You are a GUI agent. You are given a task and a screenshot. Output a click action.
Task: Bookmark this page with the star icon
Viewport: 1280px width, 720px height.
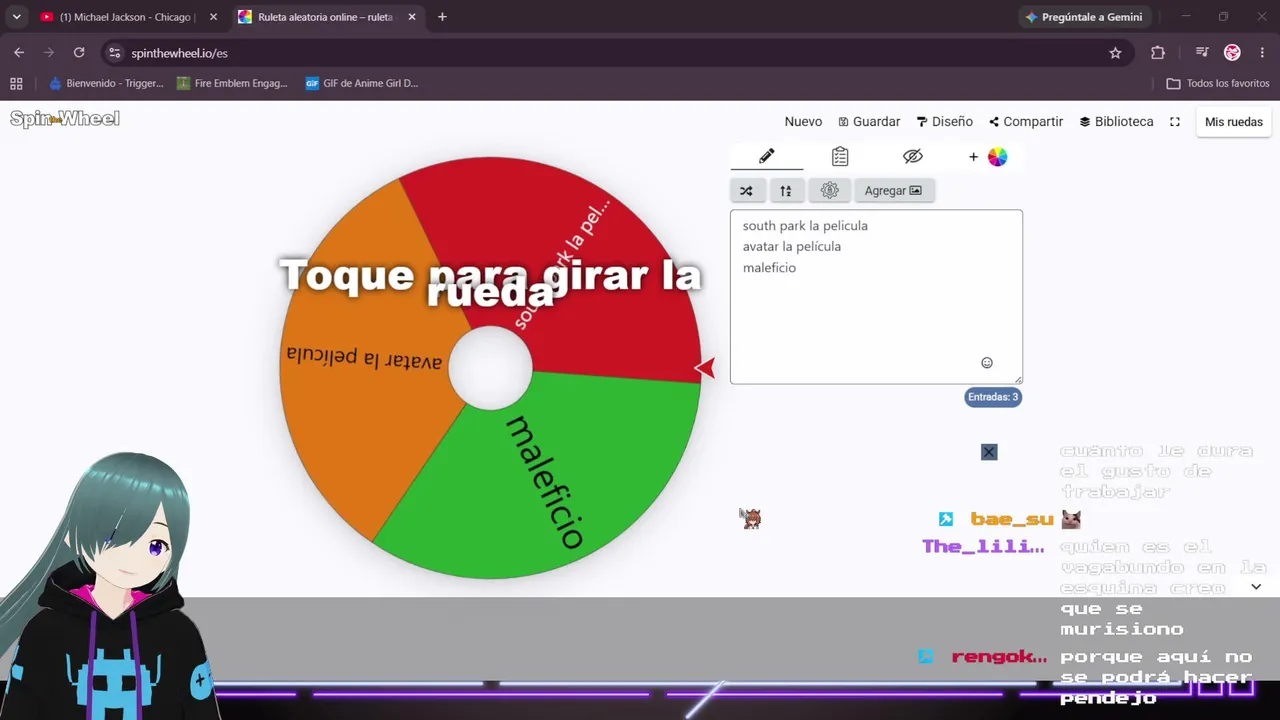click(1115, 53)
